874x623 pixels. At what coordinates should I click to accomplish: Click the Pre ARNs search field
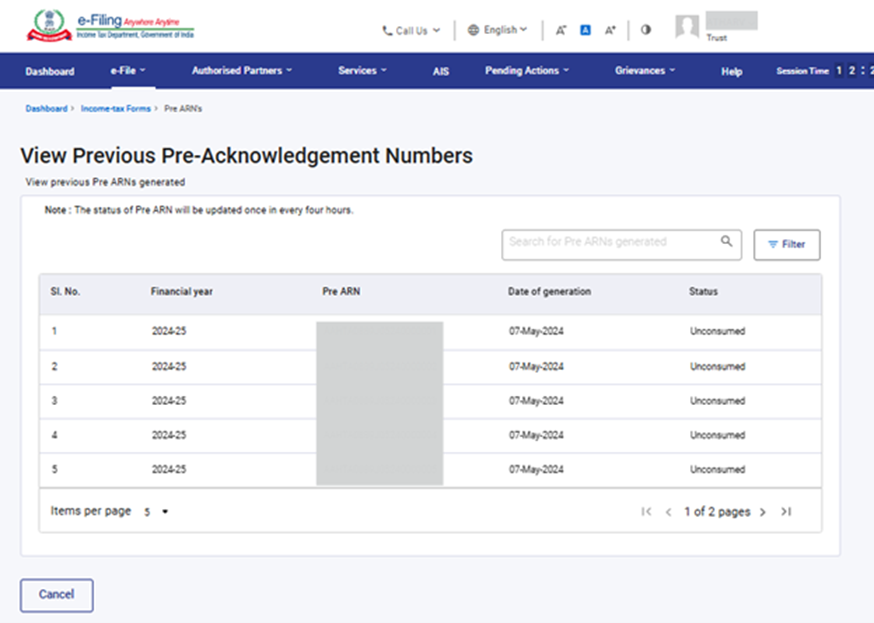click(610, 242)
